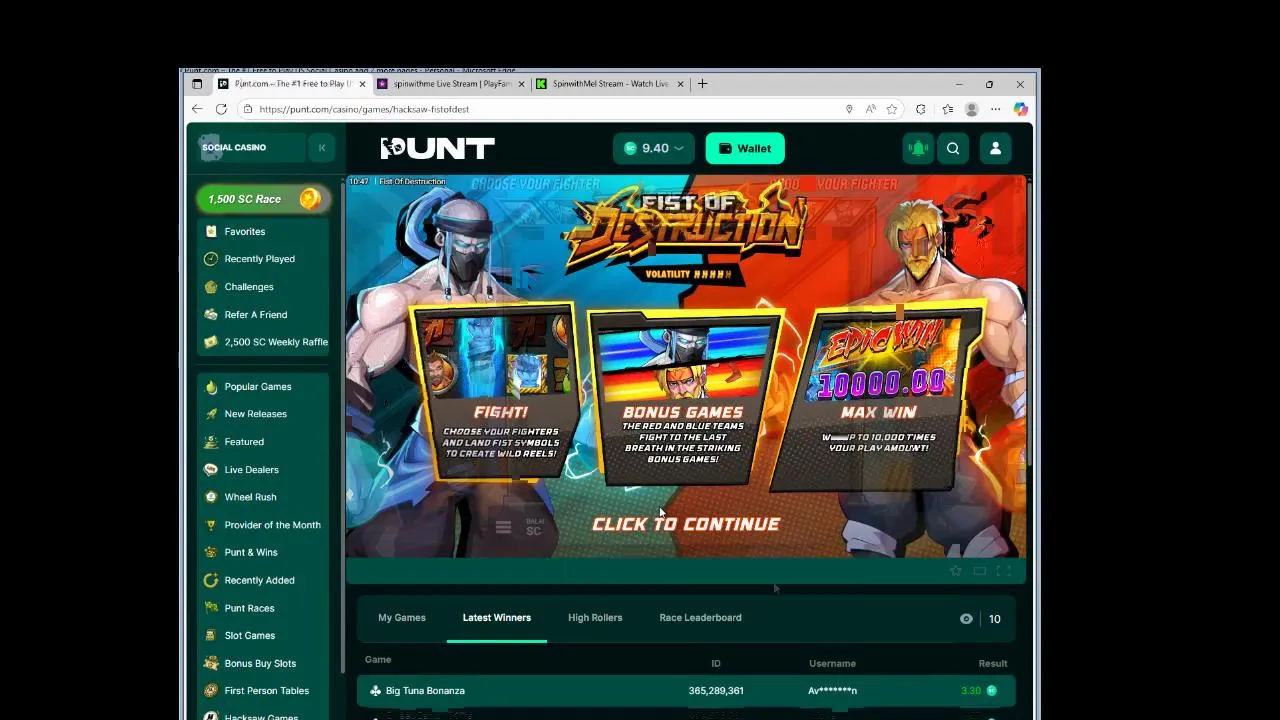Click the PUNT logo

[x=438, y=148]
